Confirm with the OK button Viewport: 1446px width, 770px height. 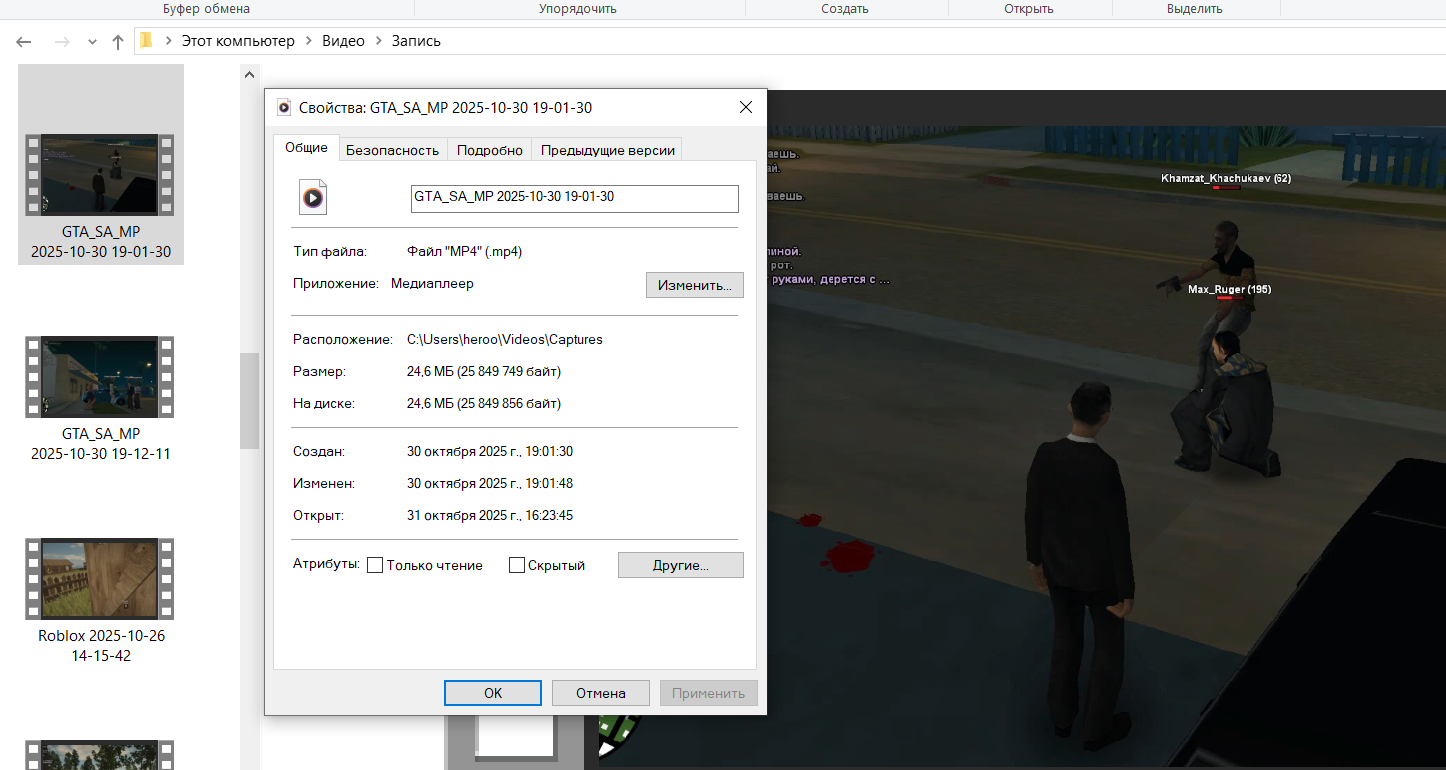492,693
